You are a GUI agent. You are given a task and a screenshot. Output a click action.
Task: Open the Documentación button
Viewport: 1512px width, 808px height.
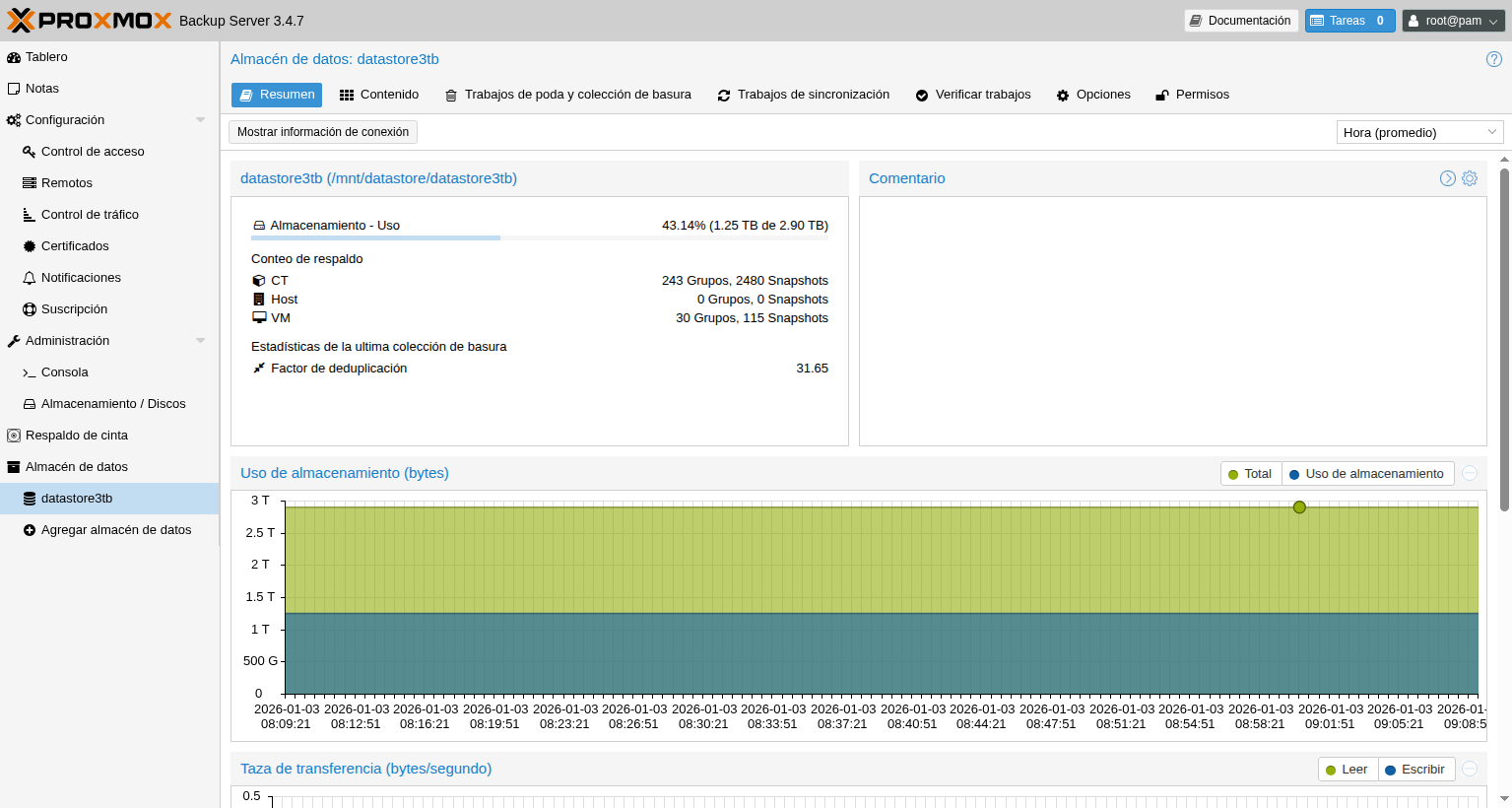click(1240, 21)
